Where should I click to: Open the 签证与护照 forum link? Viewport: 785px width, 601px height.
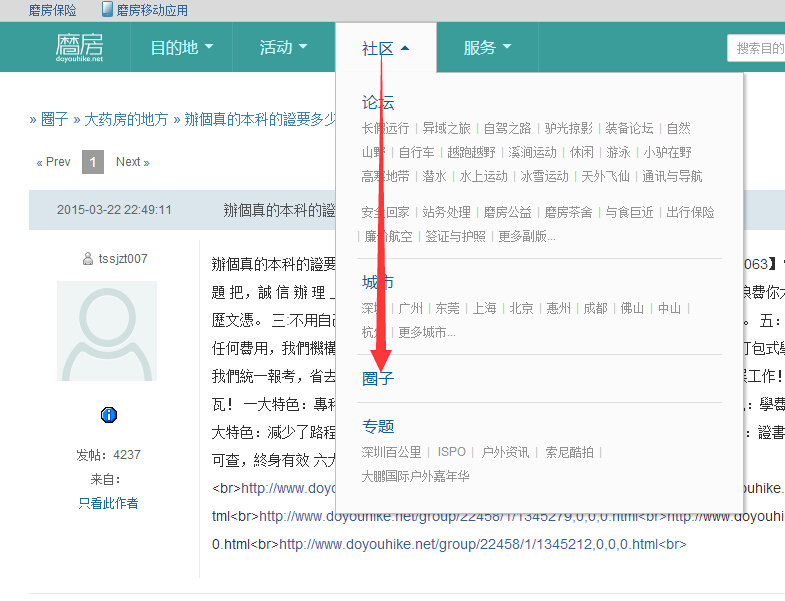(x=455, y=236)
